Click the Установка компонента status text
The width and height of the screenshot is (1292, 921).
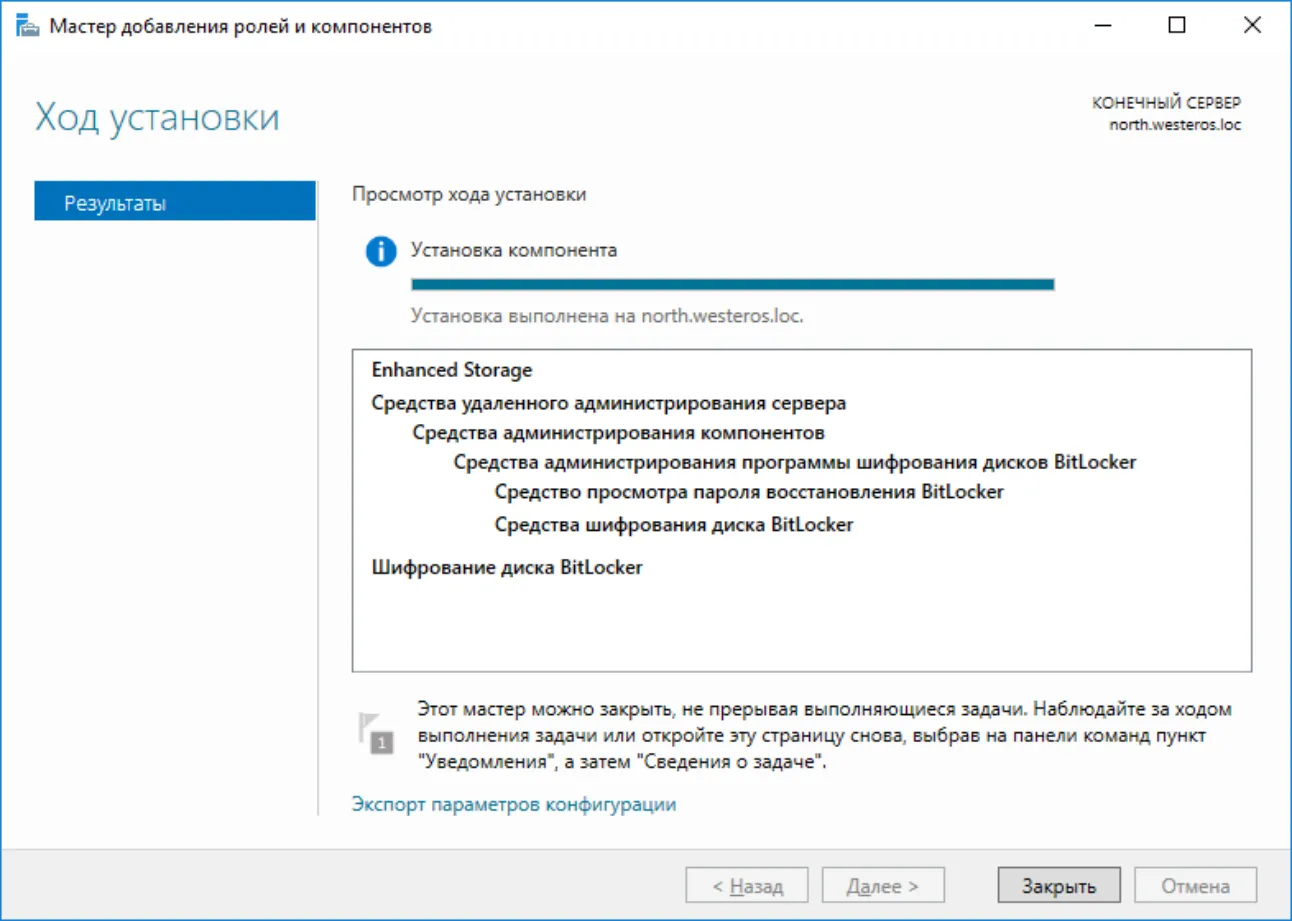514,250
